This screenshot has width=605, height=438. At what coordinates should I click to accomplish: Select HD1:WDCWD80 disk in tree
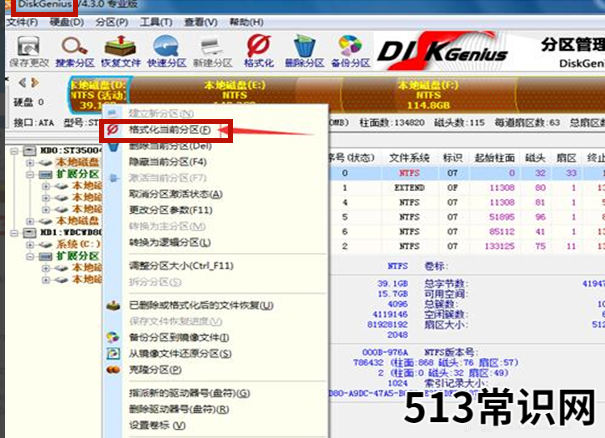(x=71, y=232)
